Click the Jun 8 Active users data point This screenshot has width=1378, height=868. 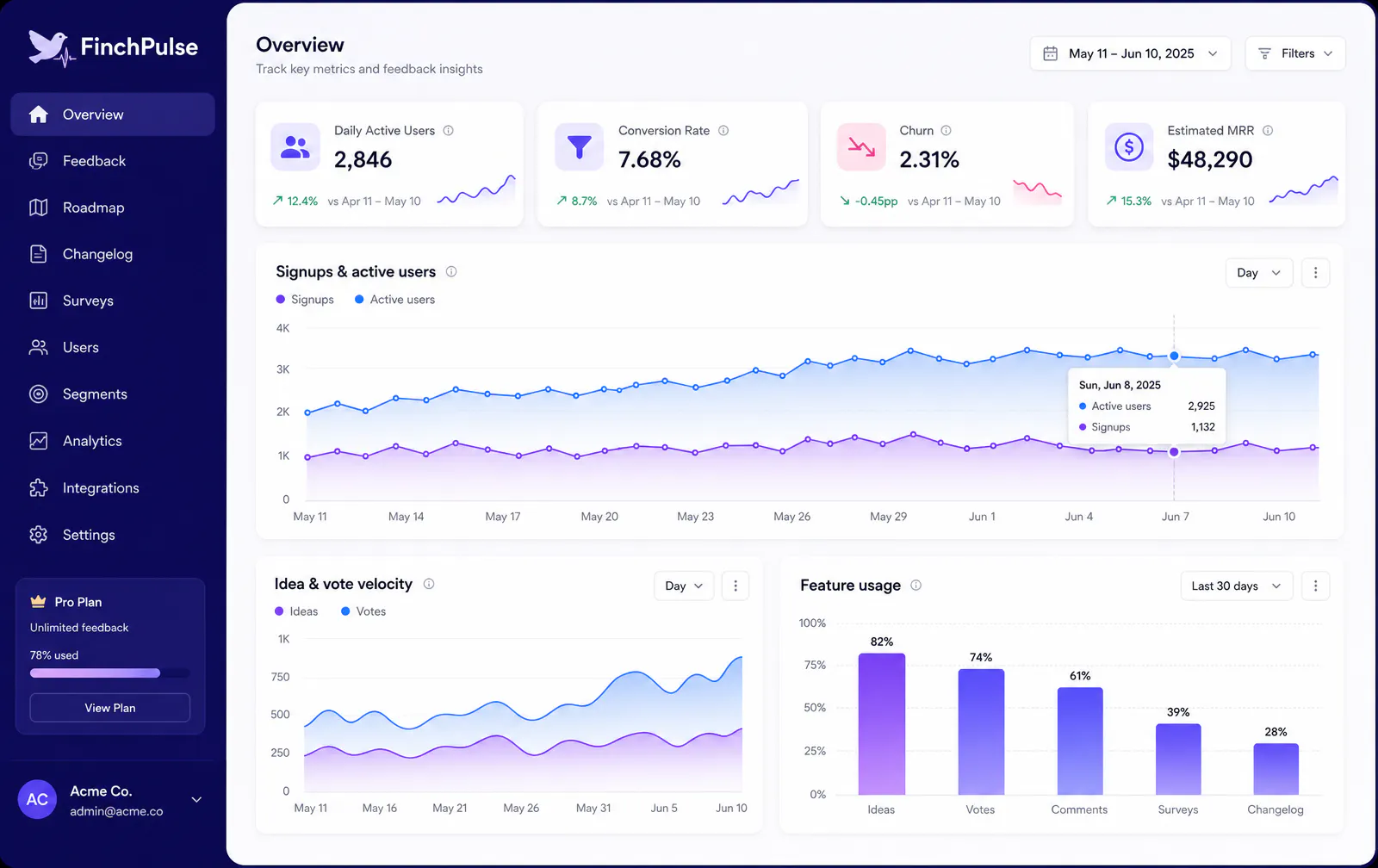1174,356
